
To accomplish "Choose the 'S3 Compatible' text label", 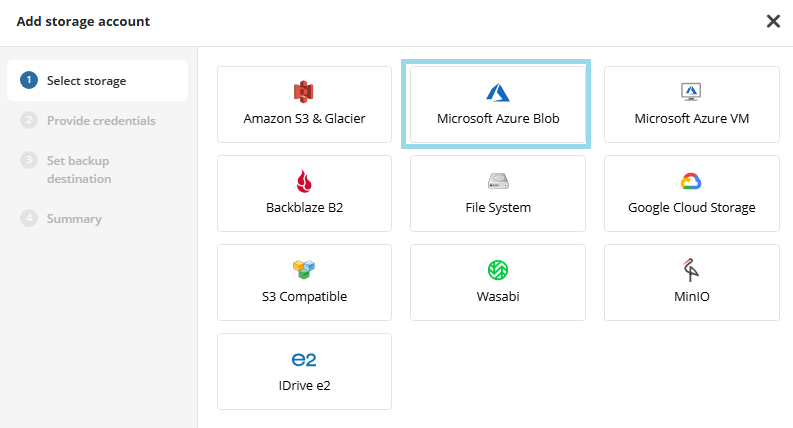I will pos(304,296).
